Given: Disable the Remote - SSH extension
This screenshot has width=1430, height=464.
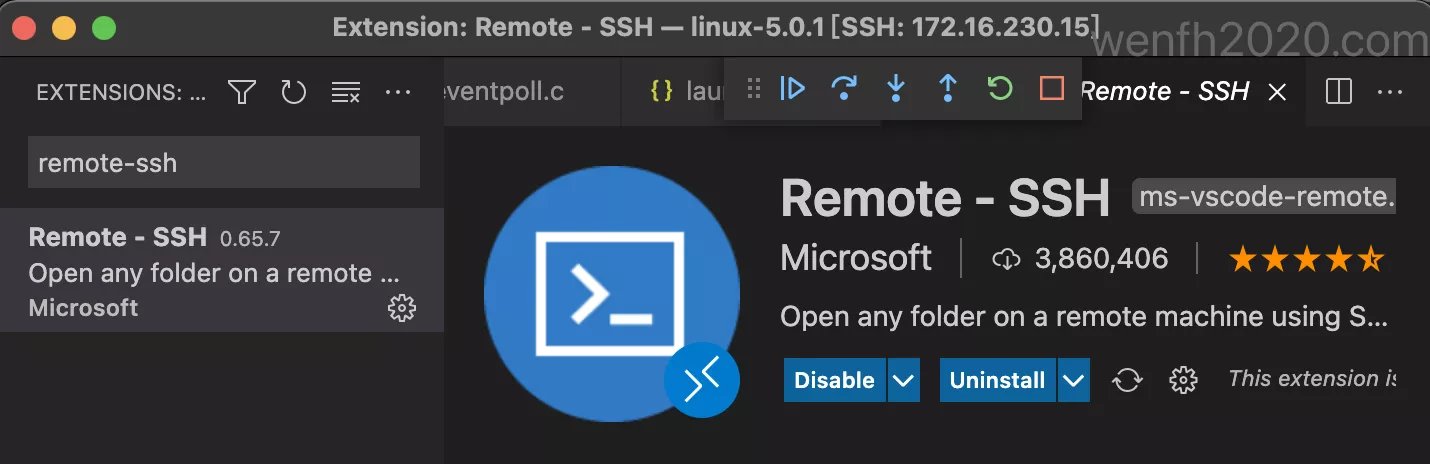Looking at the screenshot, I should tap(834, 380).
